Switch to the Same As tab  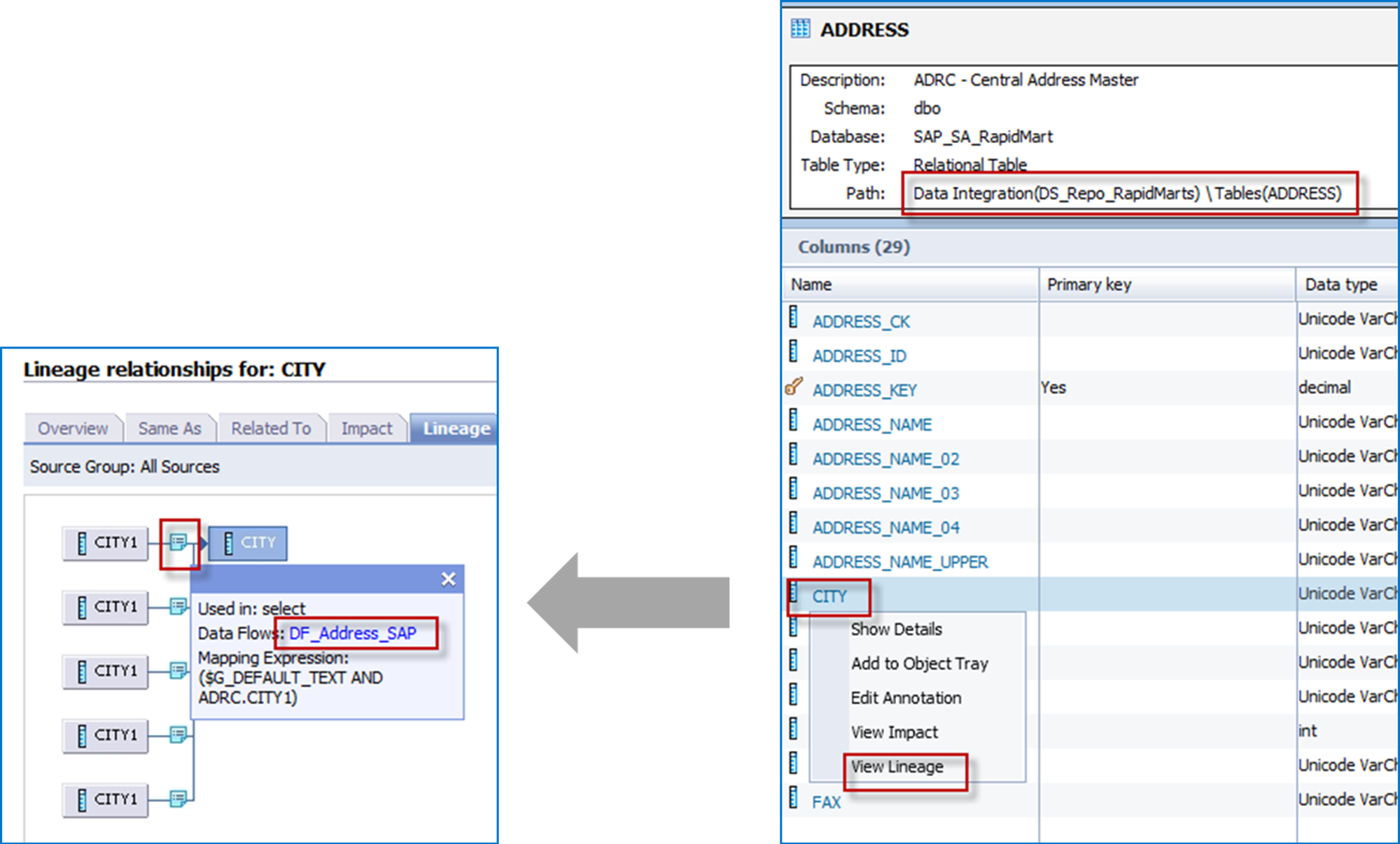pos(169,428)
